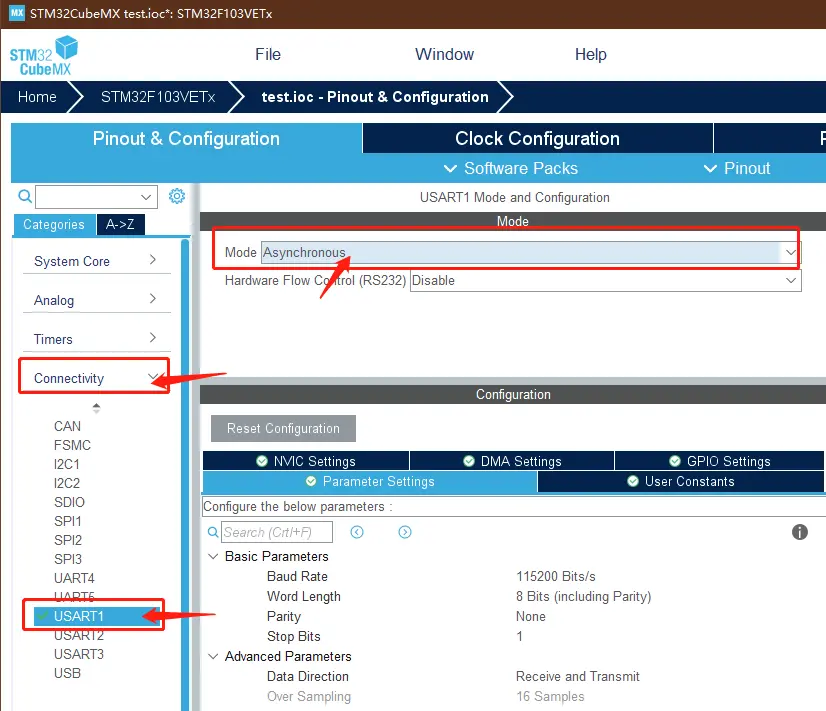The height and width of the screenshot is (711, 826).
Task: Expand the Timers category
Action: tap(96, 339)
